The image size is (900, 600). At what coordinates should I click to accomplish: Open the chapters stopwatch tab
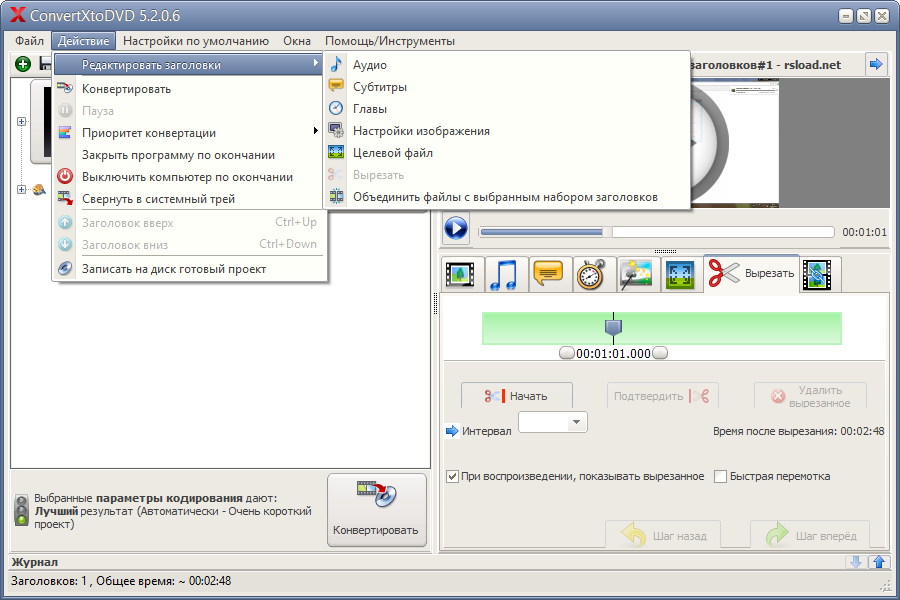coord(592,274)
